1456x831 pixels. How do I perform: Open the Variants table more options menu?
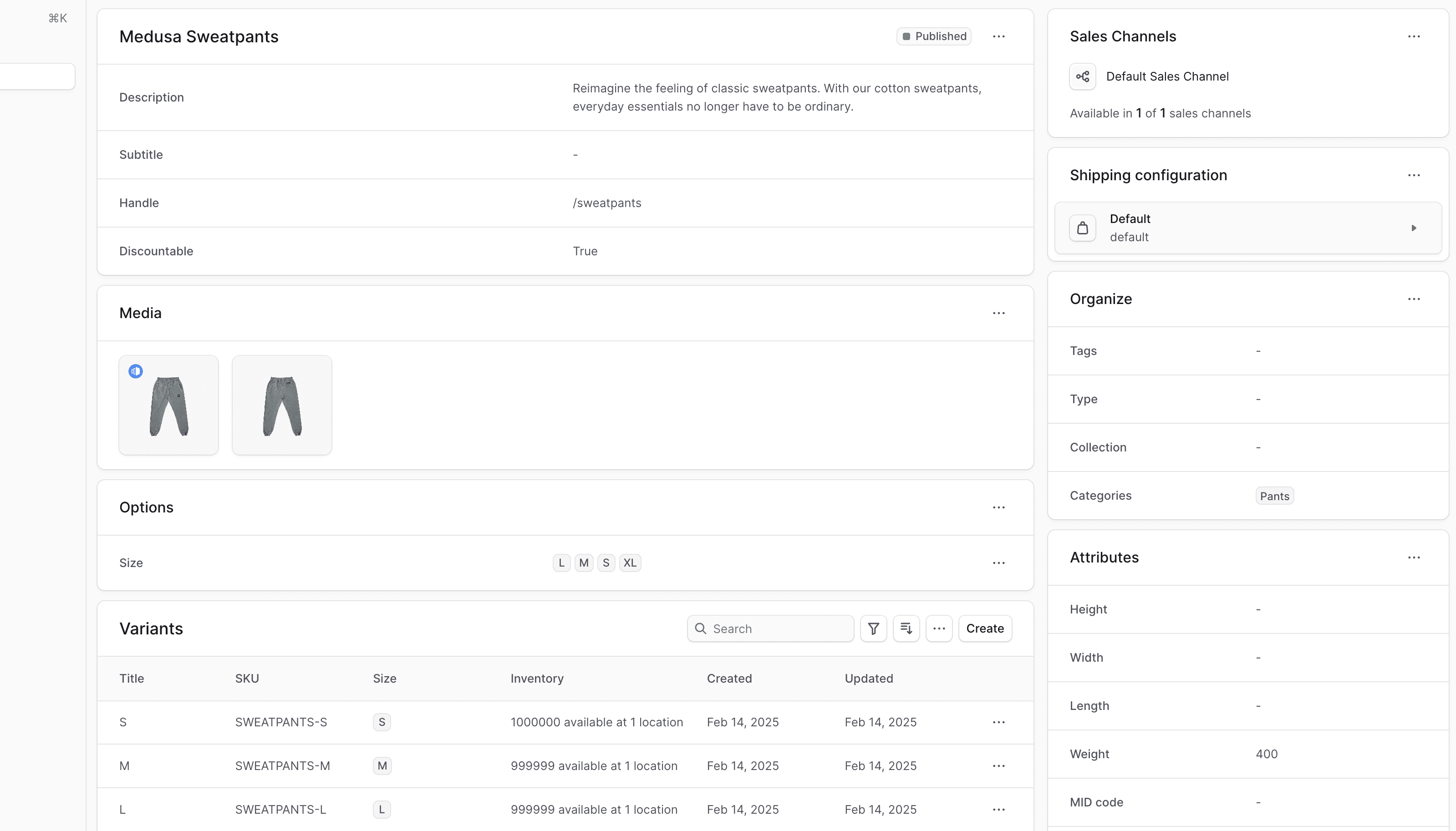[x=939, y=628]
